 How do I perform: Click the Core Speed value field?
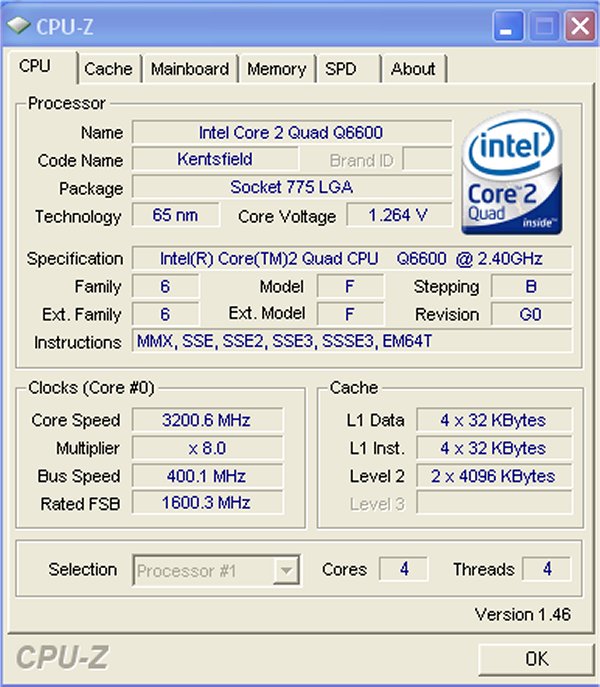point(207,420)
